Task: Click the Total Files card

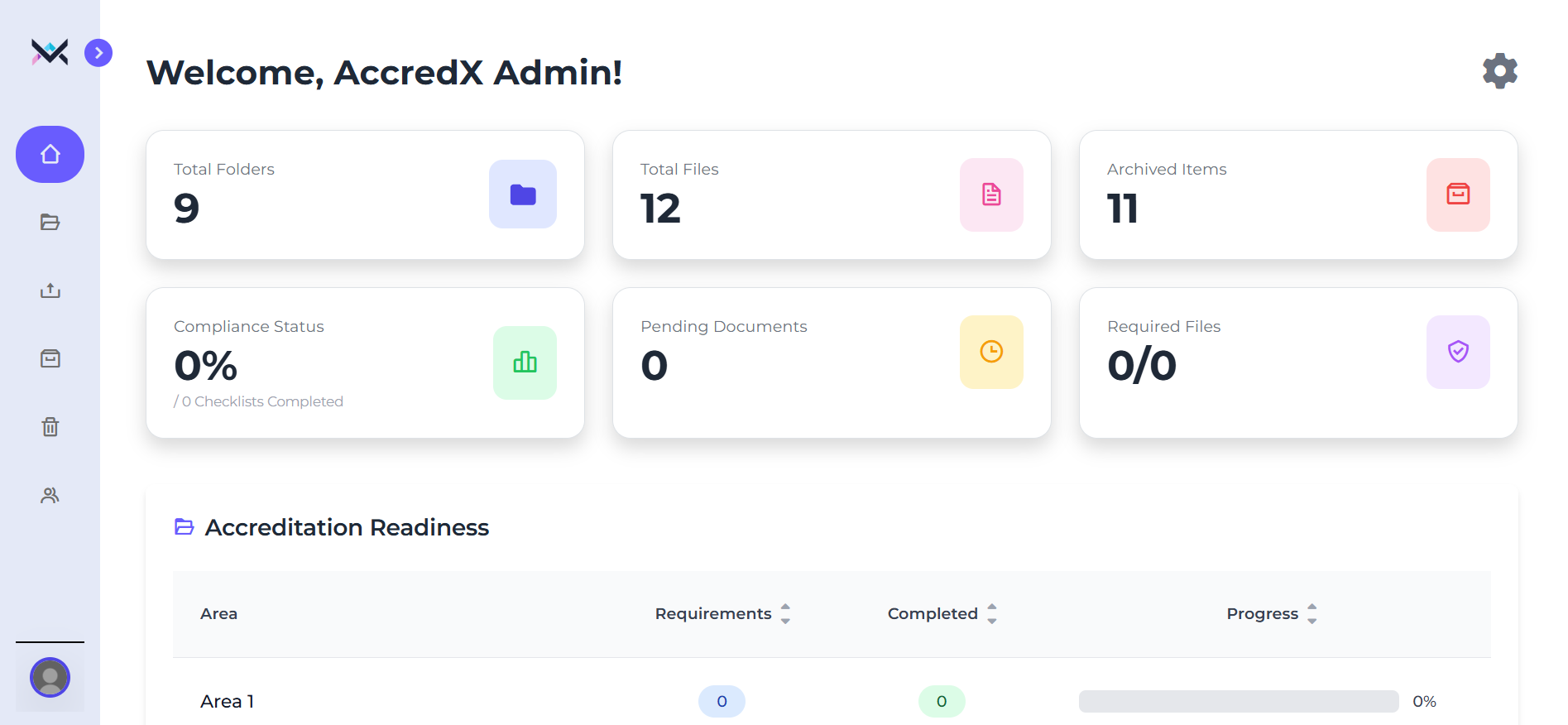Action: click(x=831, y=194)
